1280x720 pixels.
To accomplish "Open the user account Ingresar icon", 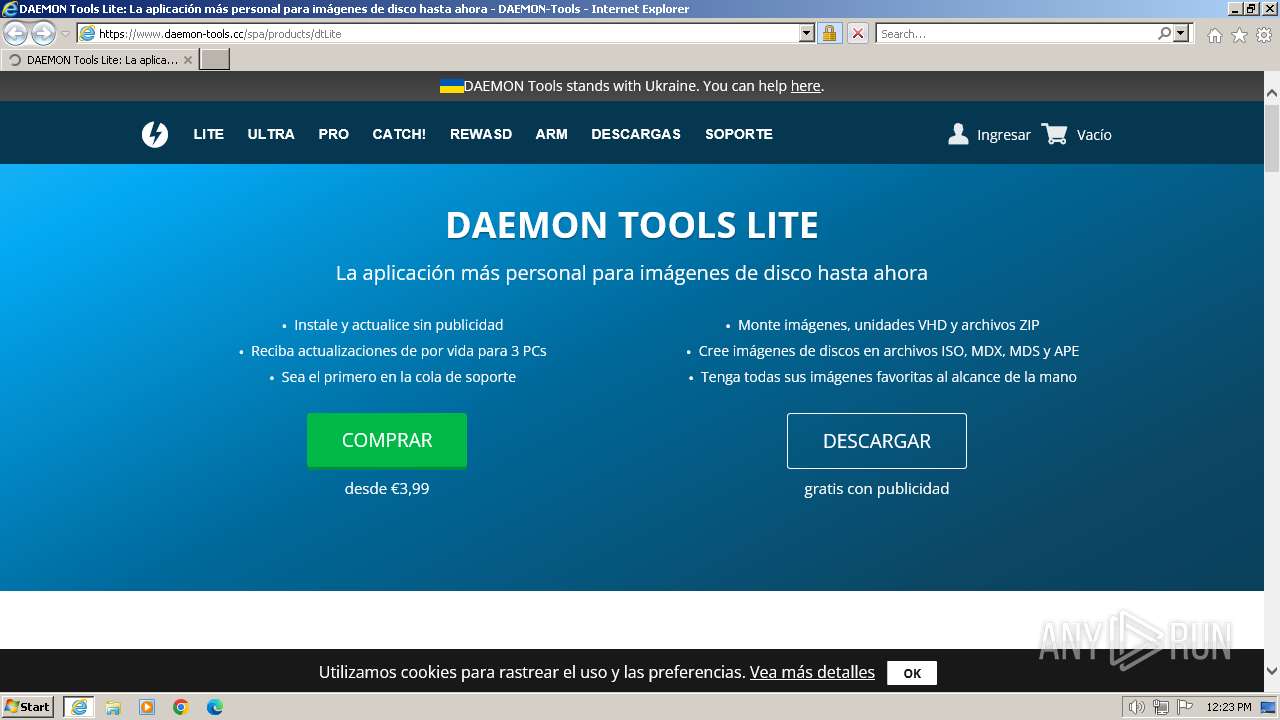I will pyautogui.click(x=958, y=134).
